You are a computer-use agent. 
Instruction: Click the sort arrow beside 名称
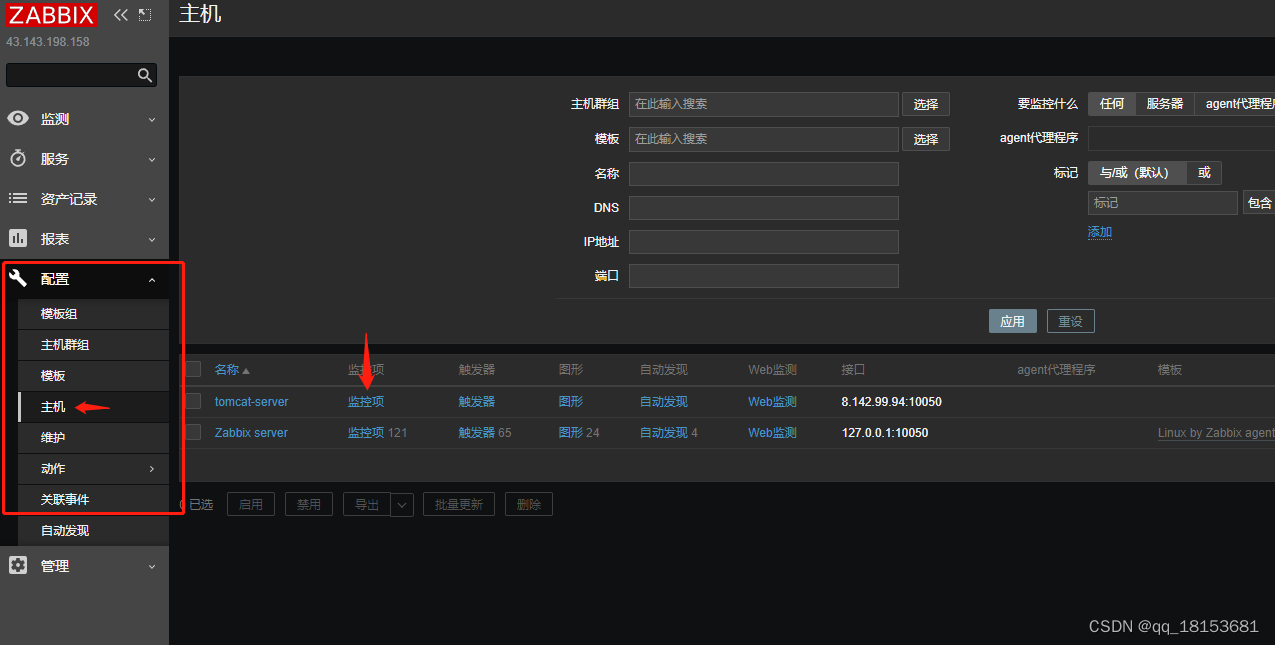point(246,370)
